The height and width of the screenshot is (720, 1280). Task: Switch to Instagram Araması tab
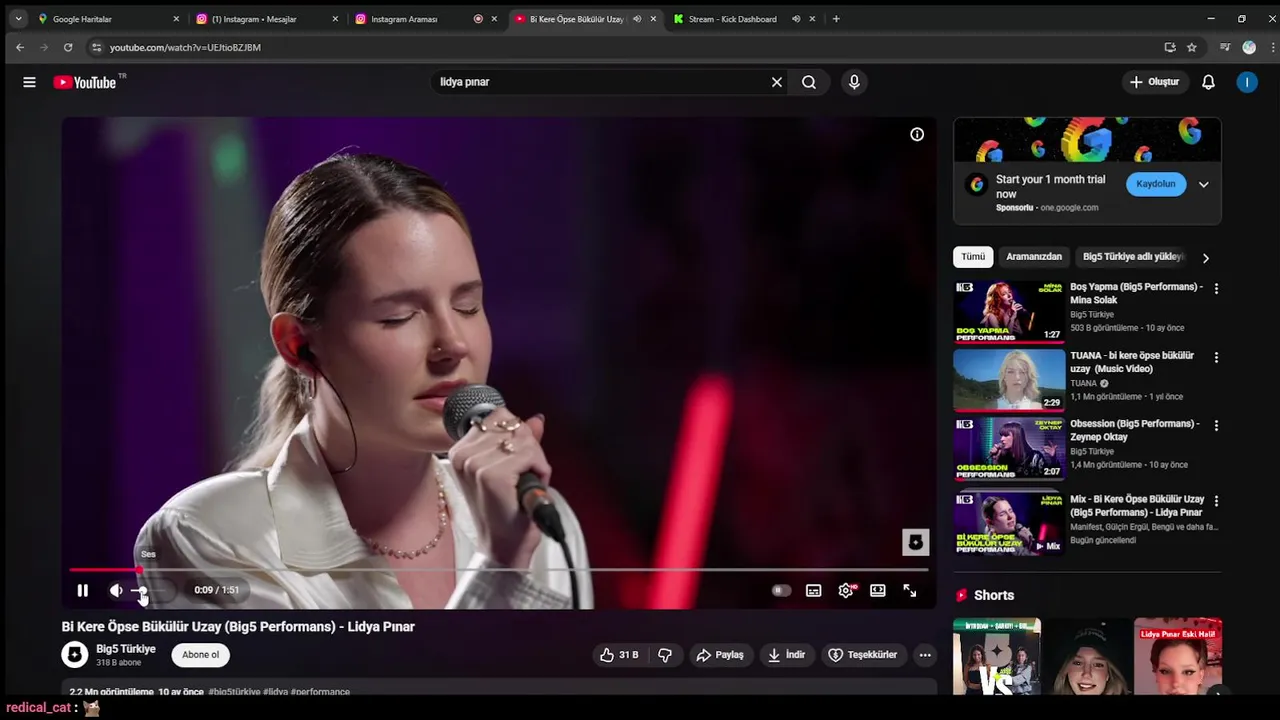tap(428, 19)
